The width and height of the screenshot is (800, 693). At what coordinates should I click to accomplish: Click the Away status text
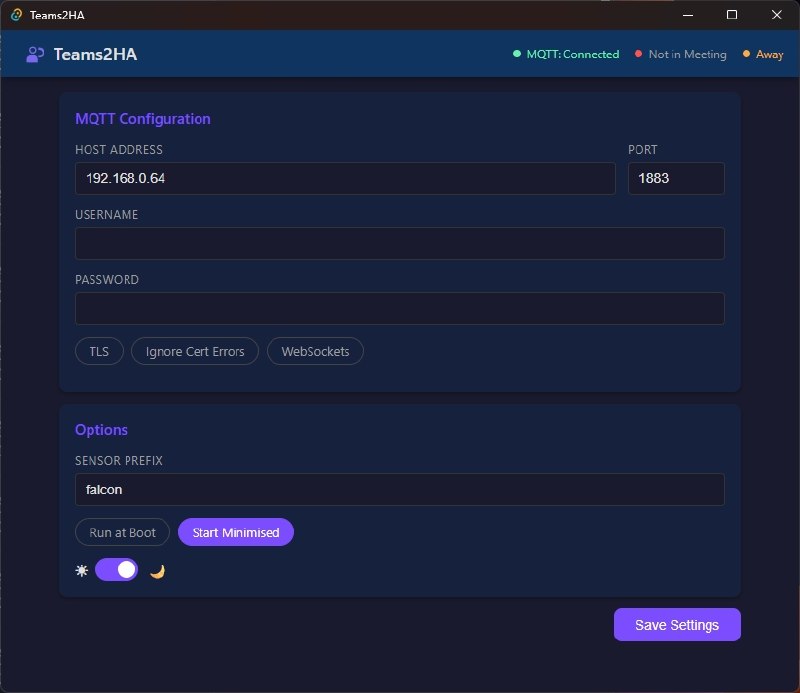pos(769,54)
